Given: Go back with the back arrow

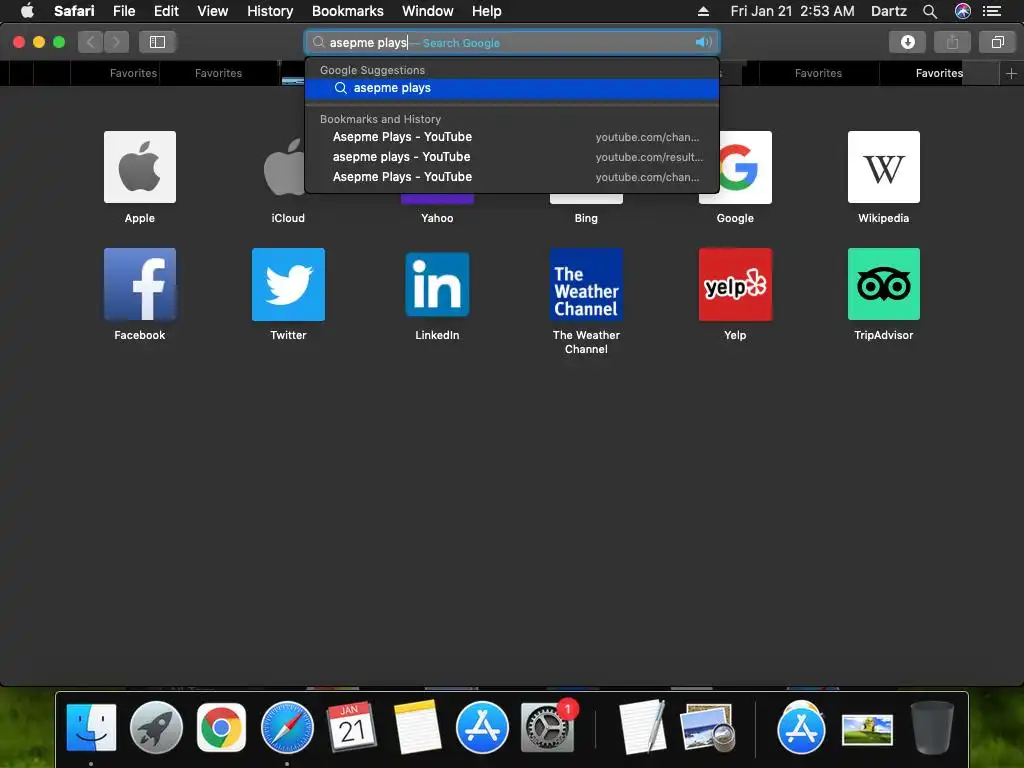Looking at the screenshot, I should 90,42.
